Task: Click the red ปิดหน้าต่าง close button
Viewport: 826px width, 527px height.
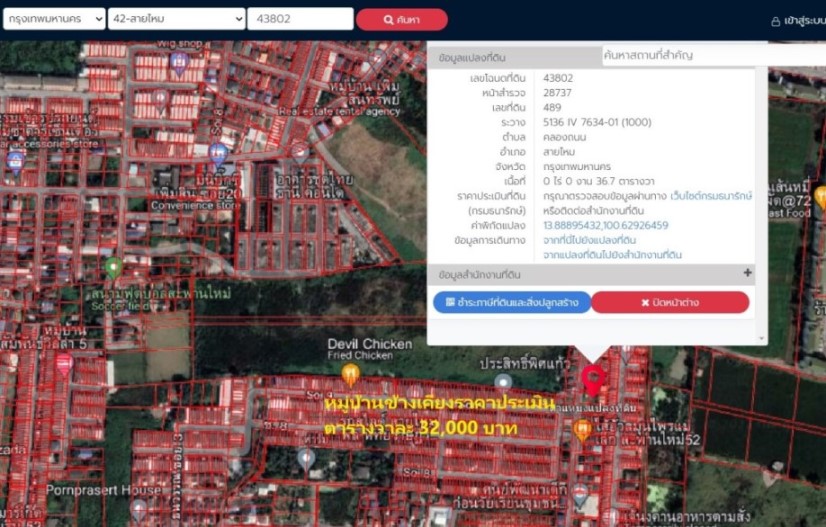Action: (670, 302)
